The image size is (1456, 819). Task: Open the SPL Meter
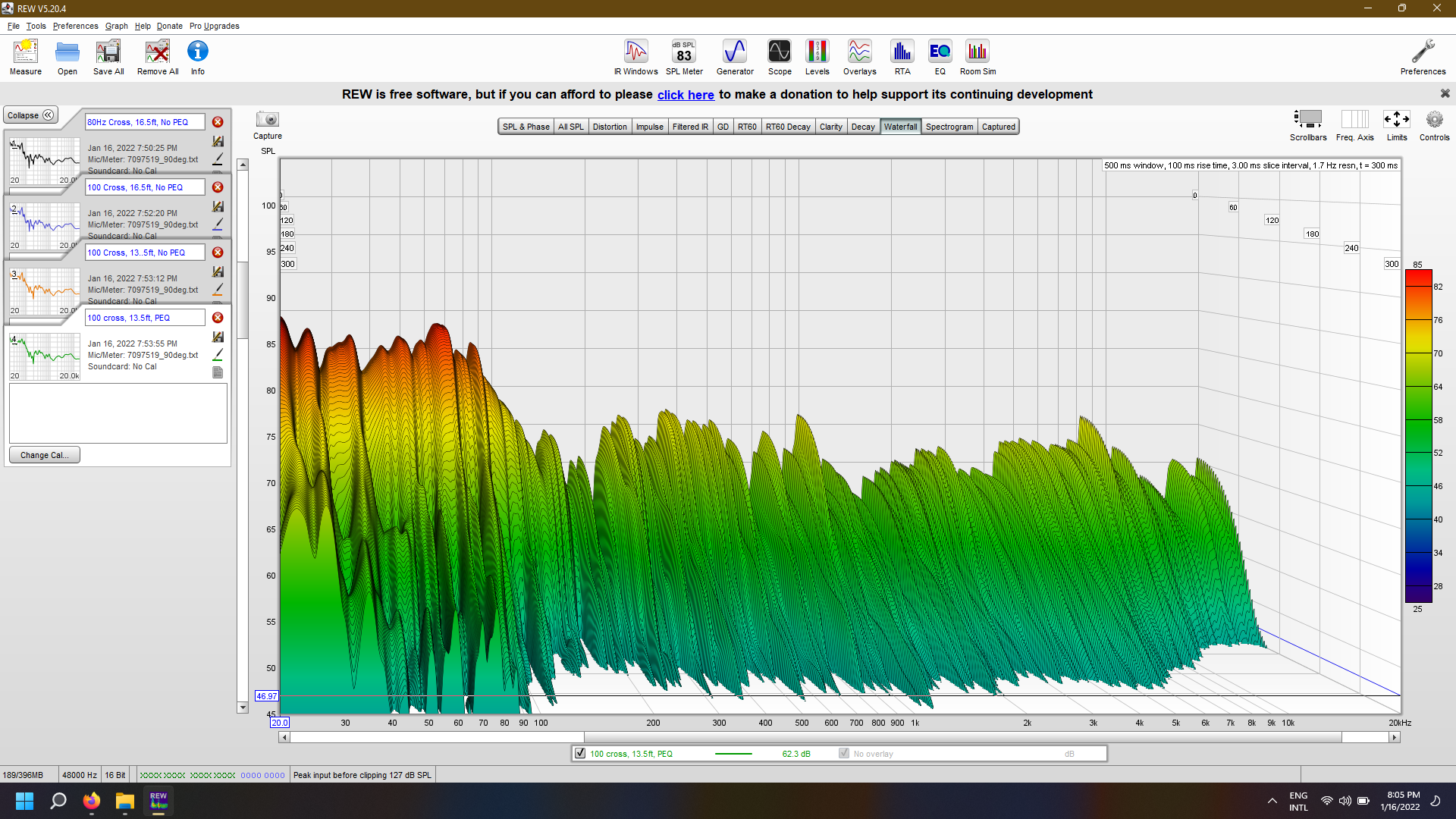pyautogui.click(x=684, y=58)
